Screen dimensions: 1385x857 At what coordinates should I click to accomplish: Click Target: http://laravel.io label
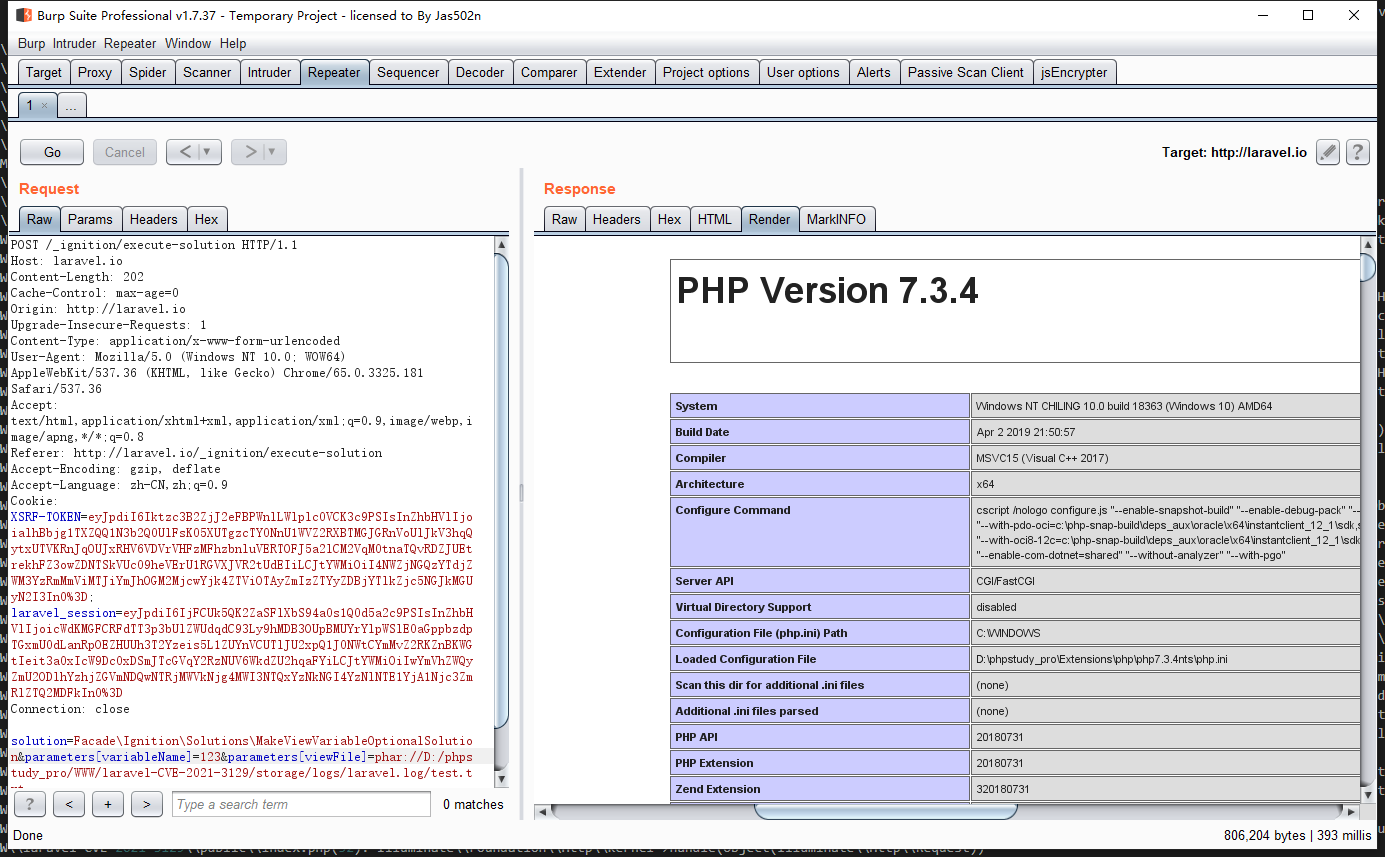coord(1234,153)
